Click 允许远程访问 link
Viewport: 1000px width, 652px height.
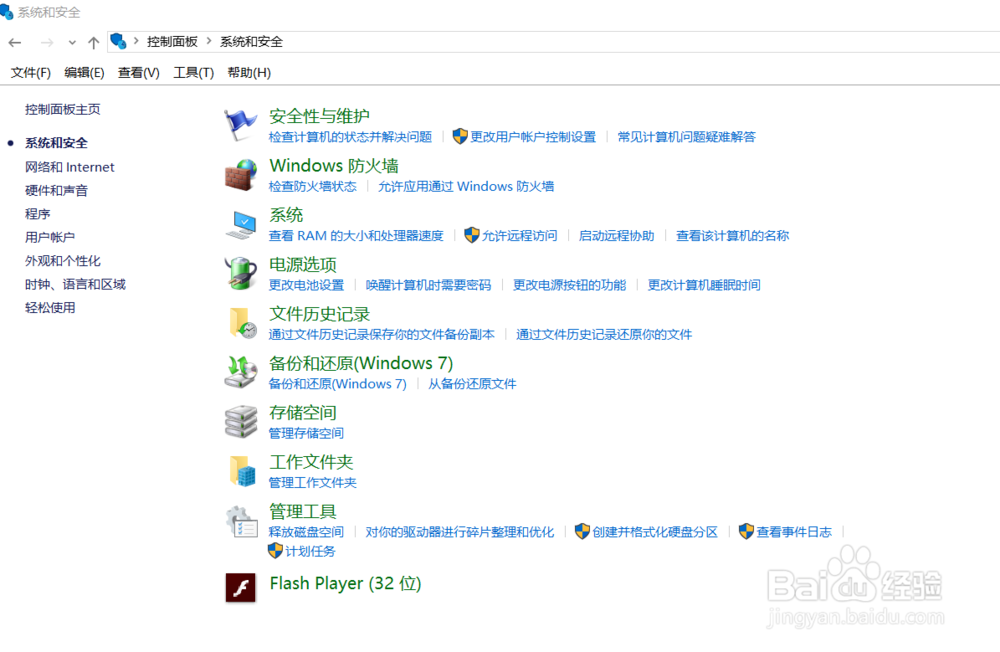[x=519, y=235]
